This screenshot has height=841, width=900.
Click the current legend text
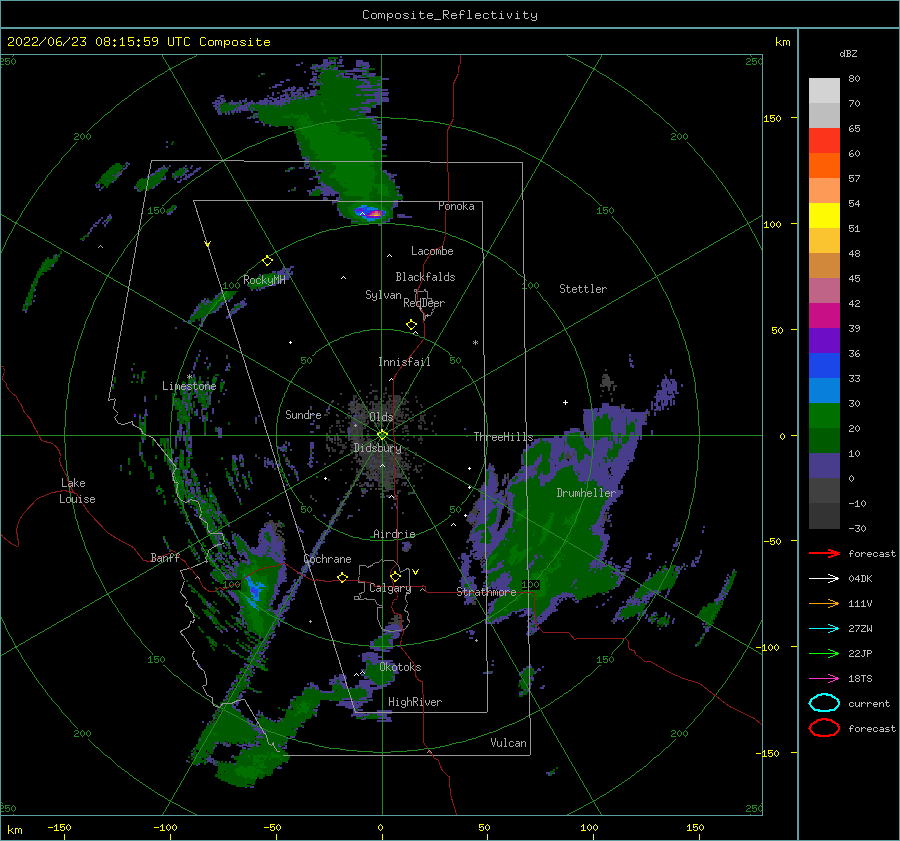pyautogui.click(x=869, y=703)
